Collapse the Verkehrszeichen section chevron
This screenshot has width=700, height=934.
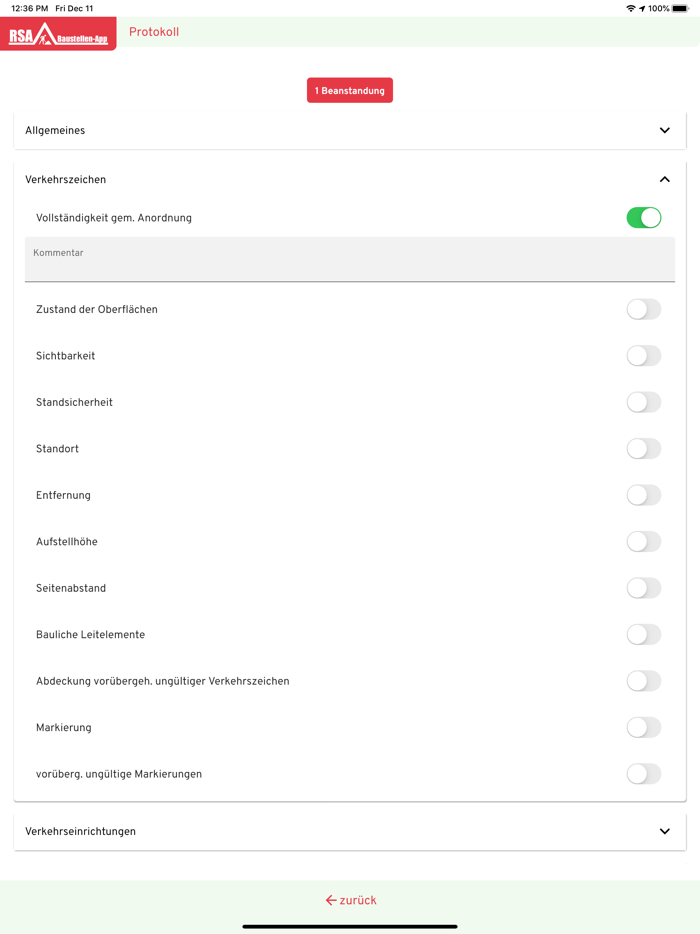click(x=665, y=180)
